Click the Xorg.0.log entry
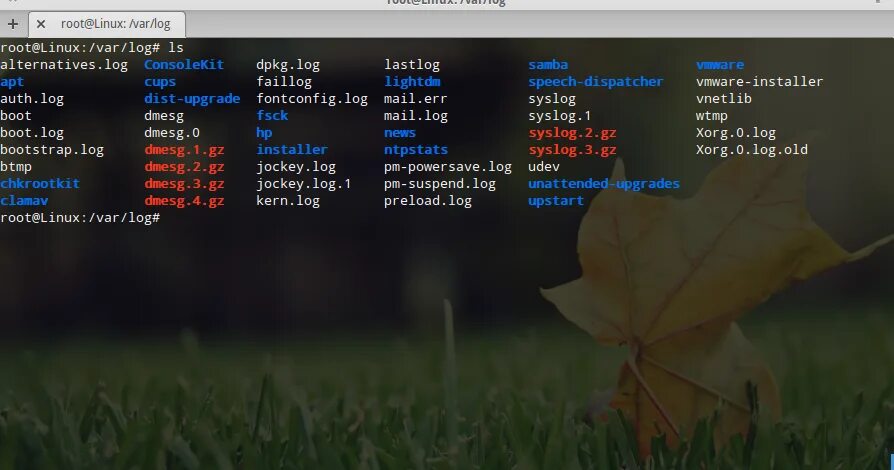The width and height of the screenshot is (894, 470). (735, 133)
